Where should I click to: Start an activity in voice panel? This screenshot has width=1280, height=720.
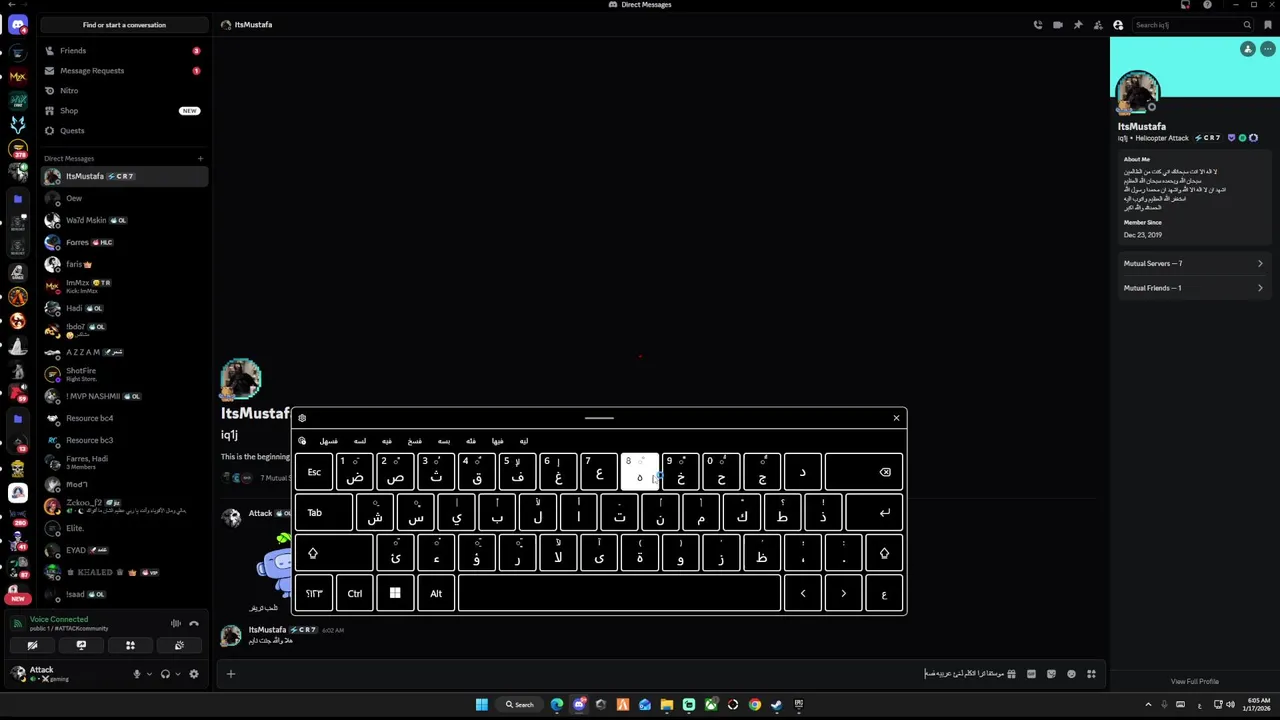click(x=130, y=646)
